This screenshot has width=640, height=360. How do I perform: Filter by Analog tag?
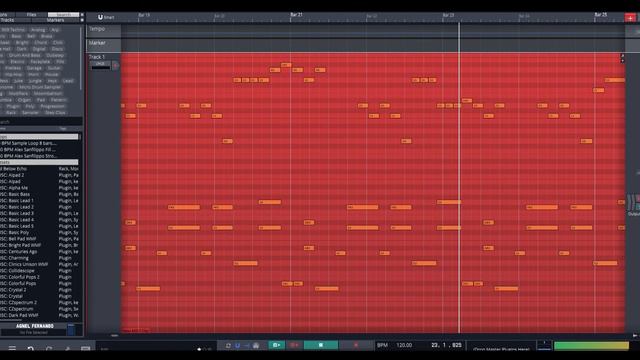point(38,30)
